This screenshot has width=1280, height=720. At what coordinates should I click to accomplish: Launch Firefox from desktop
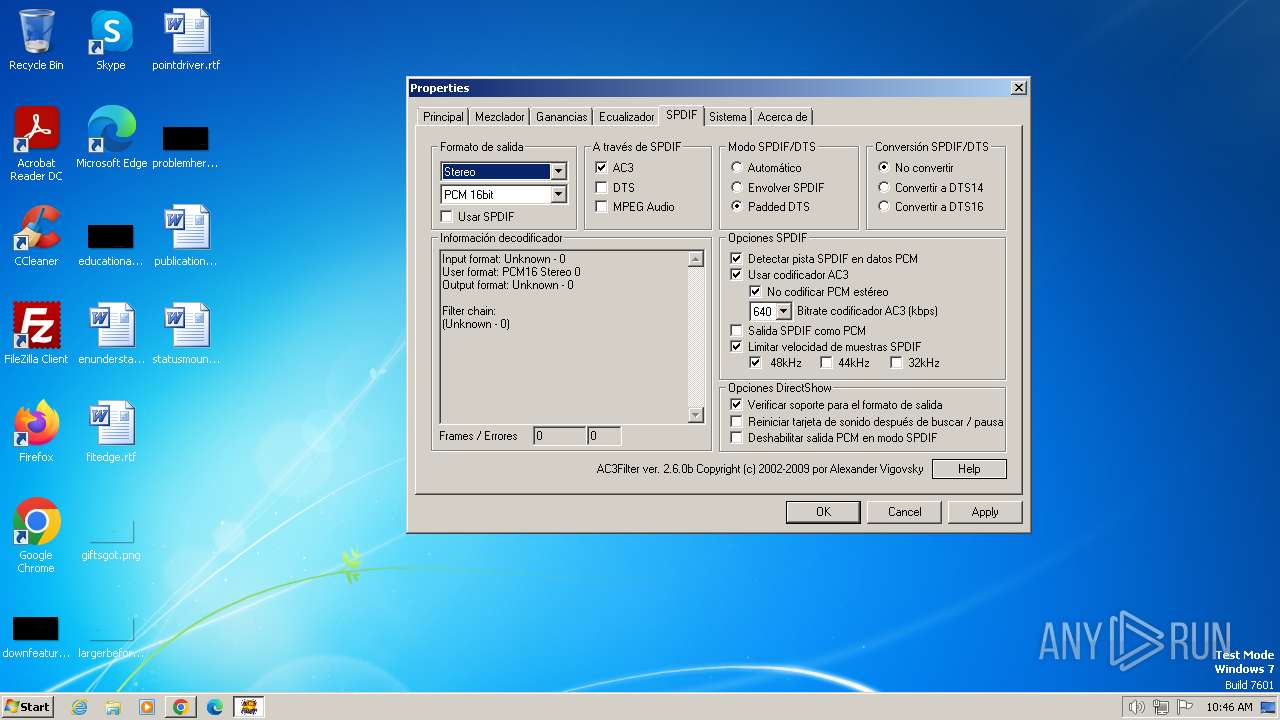coord(36,433)
